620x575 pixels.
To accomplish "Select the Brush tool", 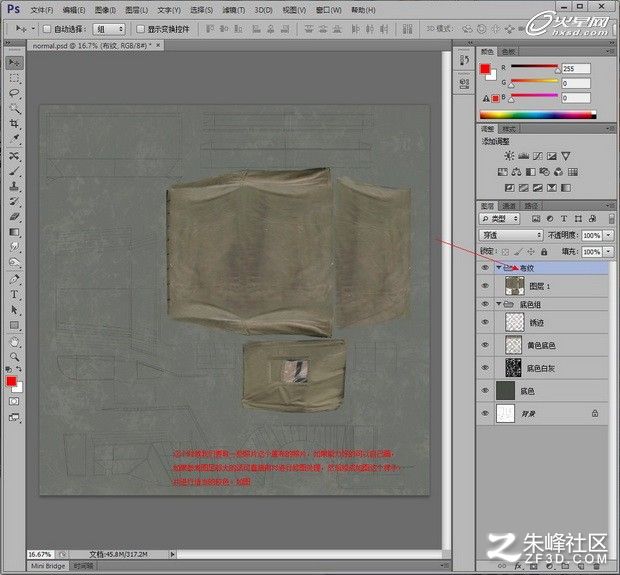I will [x=14, y=171].
